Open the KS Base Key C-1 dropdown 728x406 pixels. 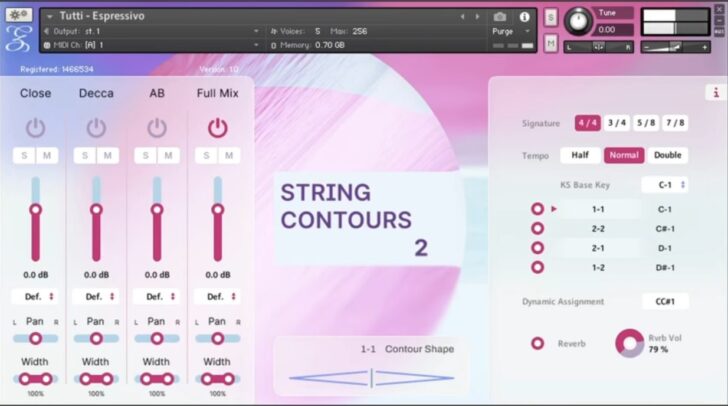[665, 185]
